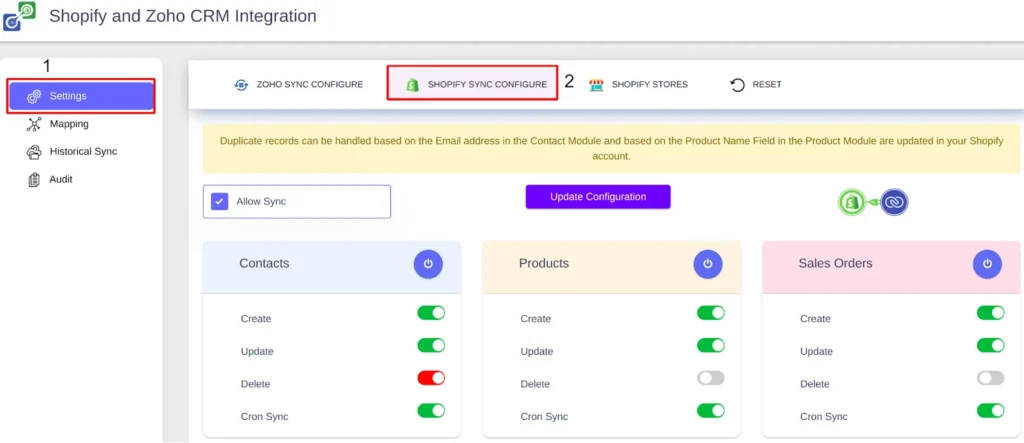Viewport: 1024px width, 443px height.
Task: Enable Delete toggle under Sales Orders
Action: (991, 378)
